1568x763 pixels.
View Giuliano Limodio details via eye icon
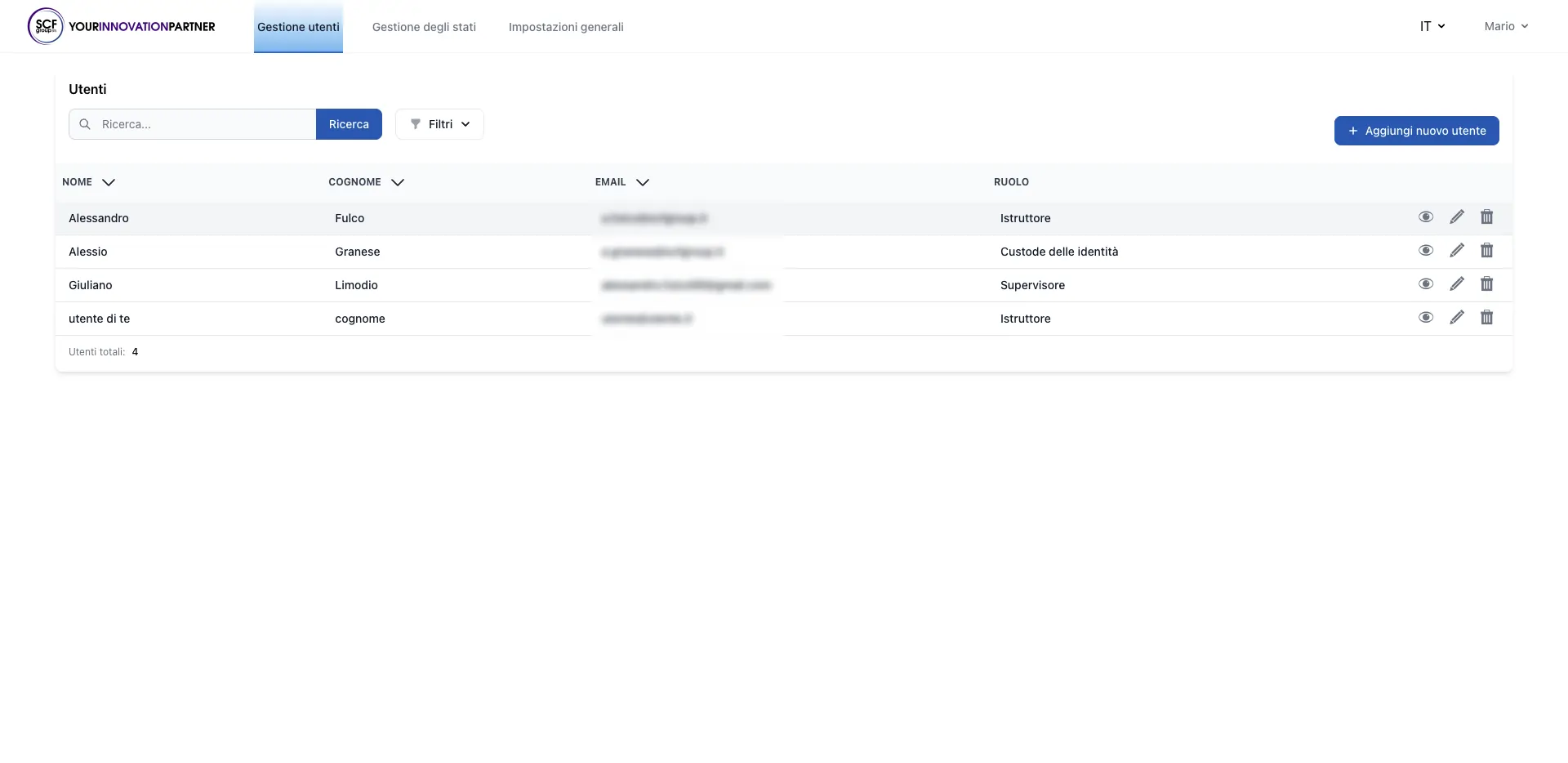pos(1426,284)
